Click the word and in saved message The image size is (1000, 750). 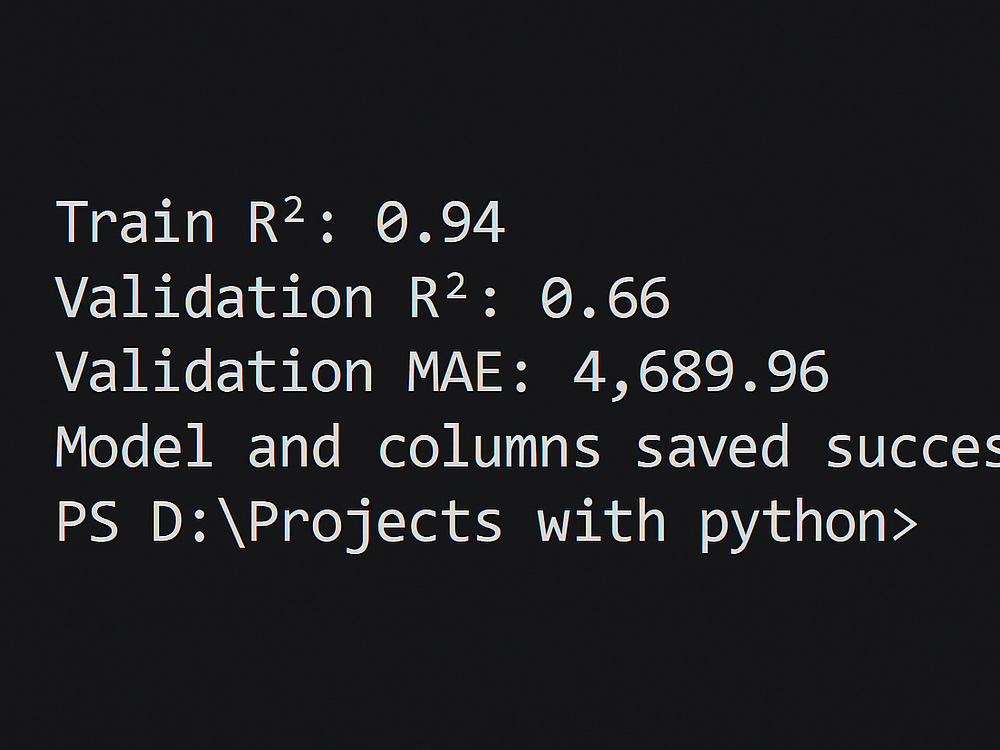tap(294, 446)
